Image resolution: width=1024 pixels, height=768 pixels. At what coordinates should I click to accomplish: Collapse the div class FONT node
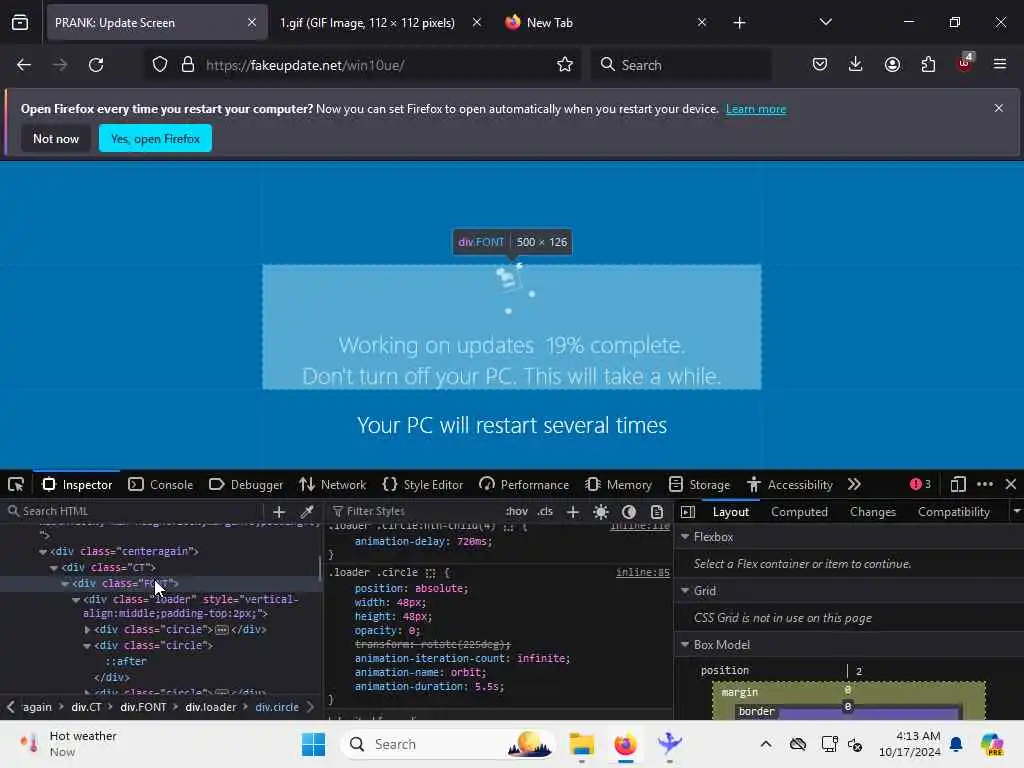pyautogui.click(x=65, y=584)
